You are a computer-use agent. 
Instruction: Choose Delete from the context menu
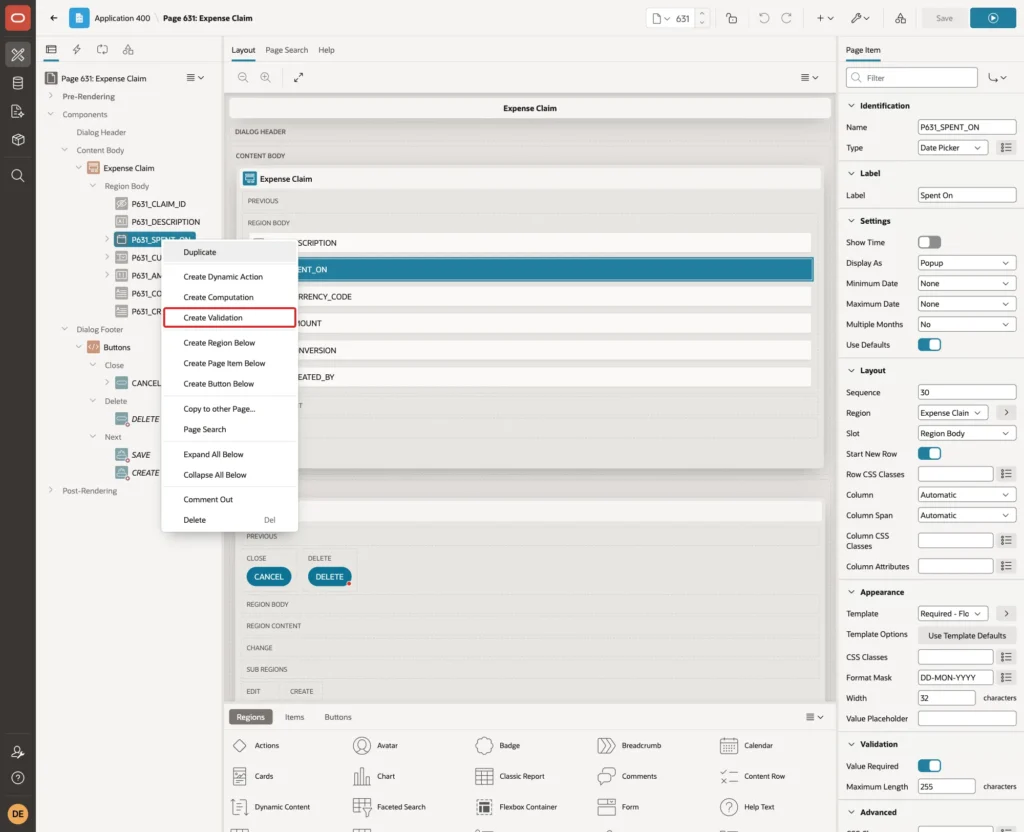[x=230, y=520]
